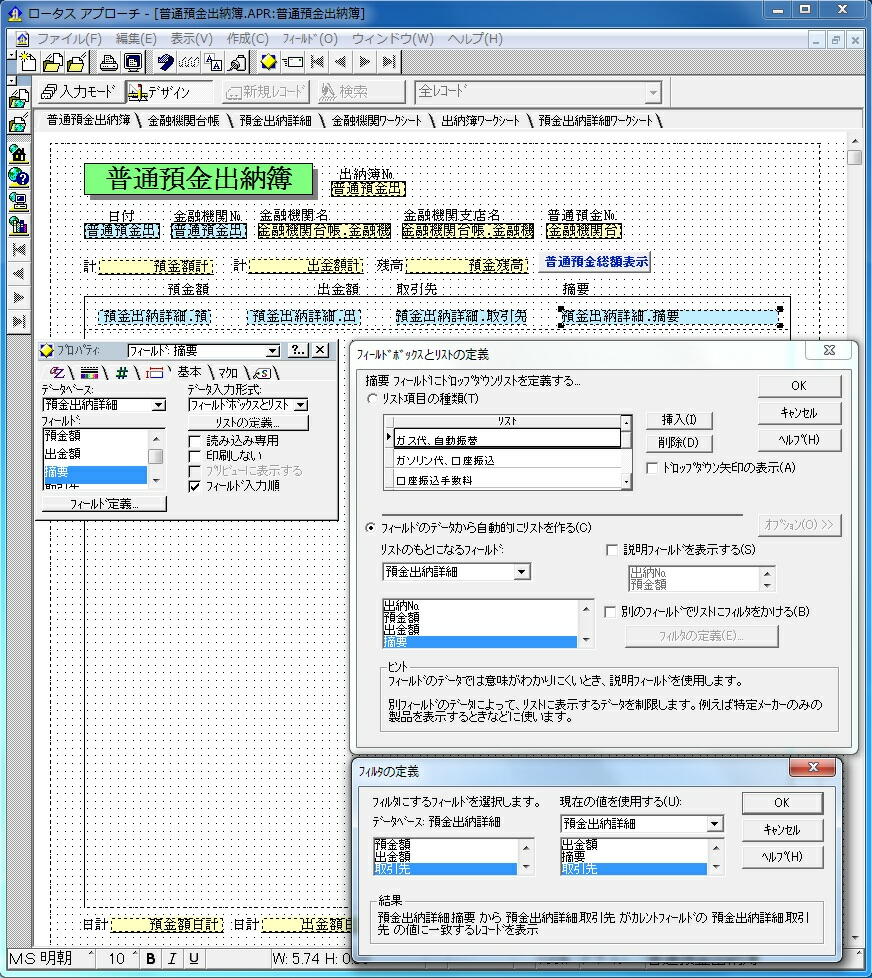
Task: Open the number format tab in Properties panel
Action: point(122,373)
